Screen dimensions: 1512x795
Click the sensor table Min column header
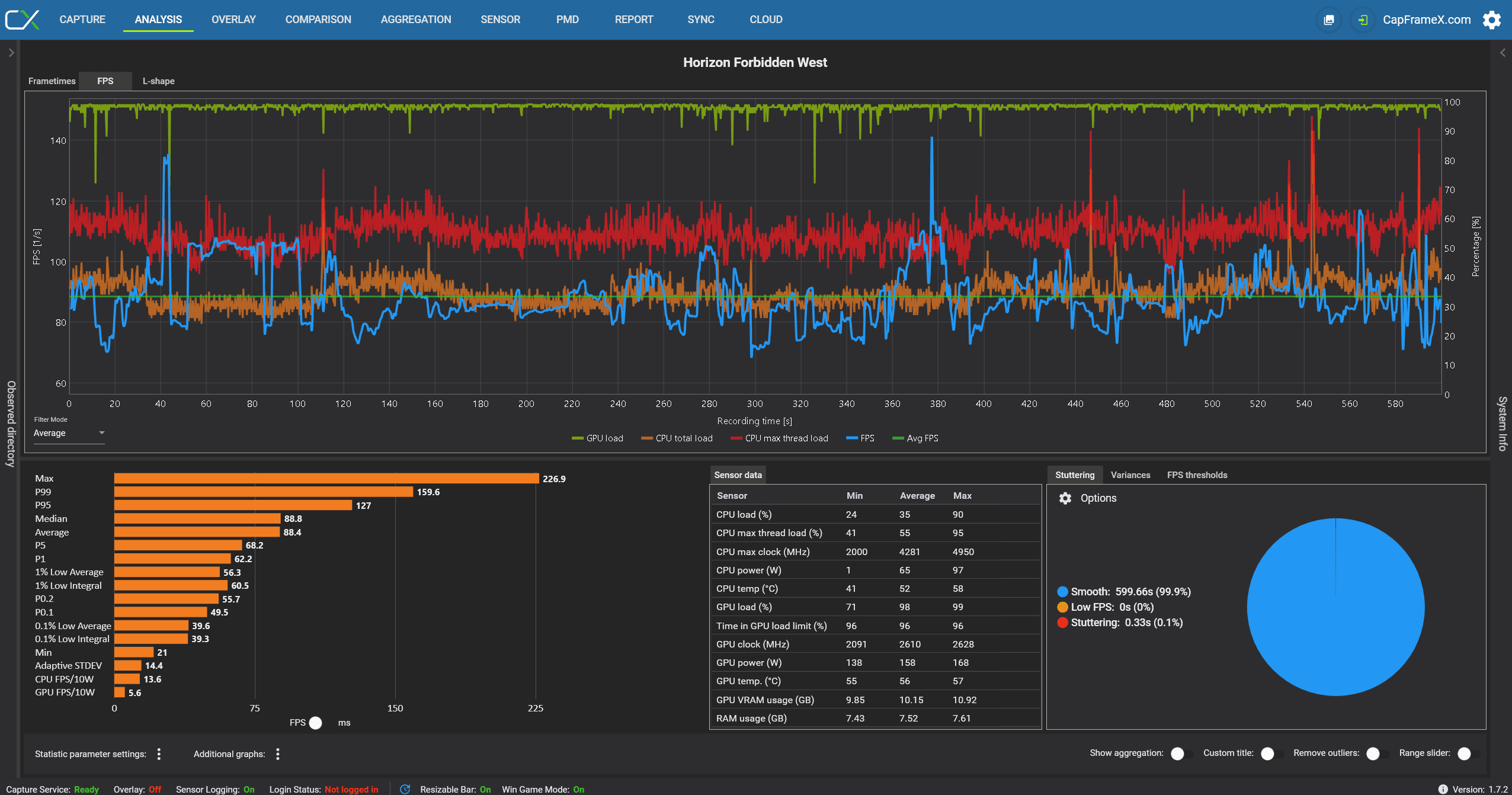854,496
